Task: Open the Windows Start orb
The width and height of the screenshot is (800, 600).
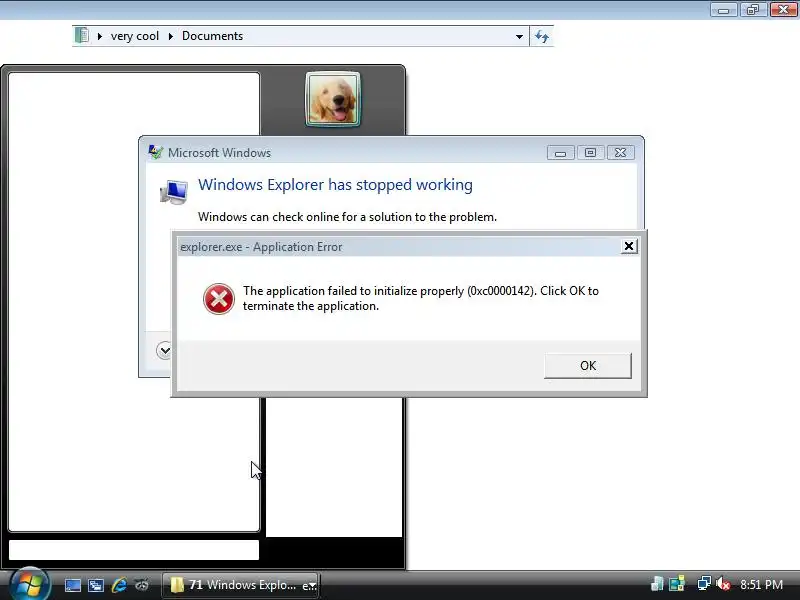Action: point(30,584)
